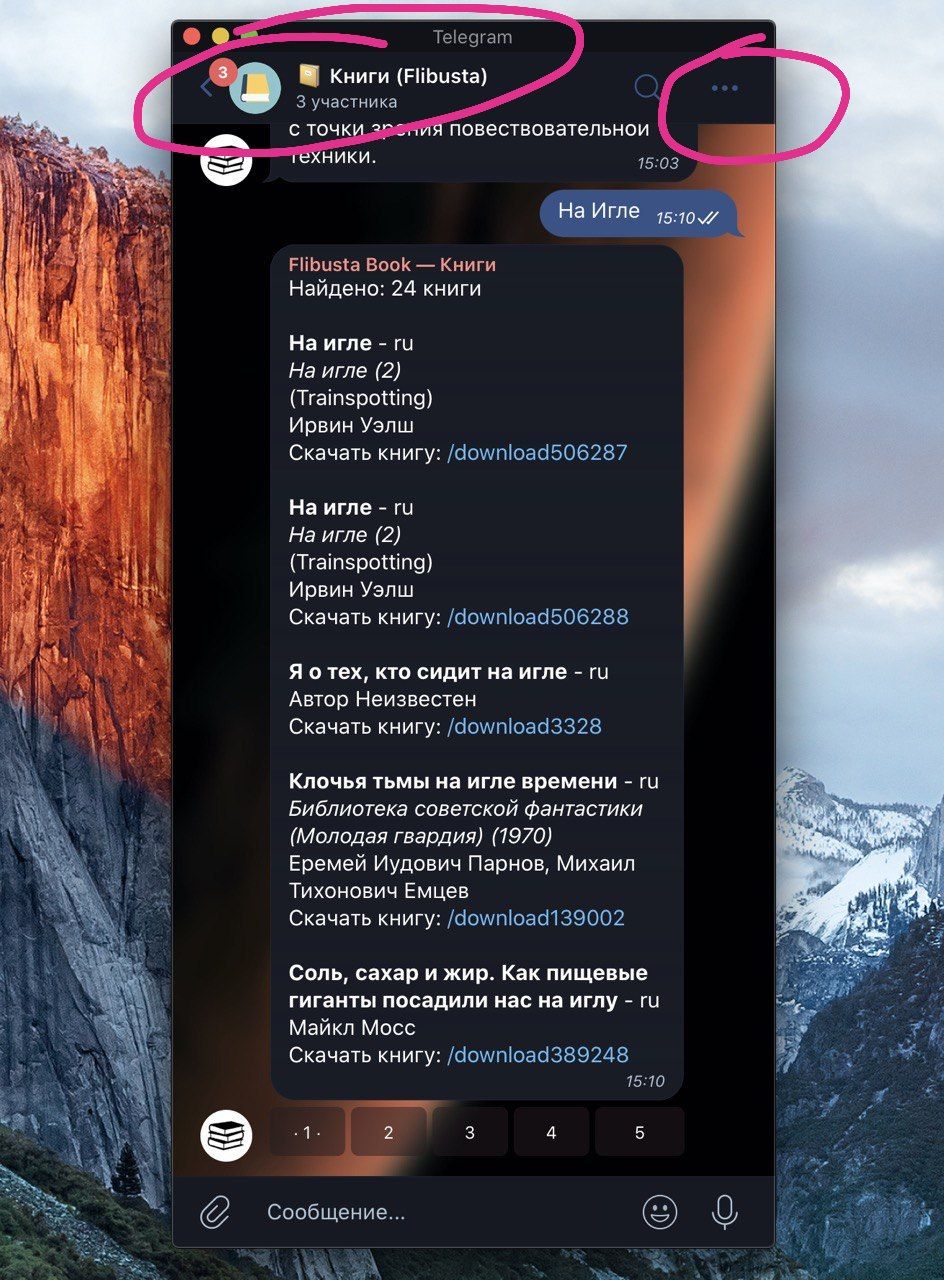Image resolution: width=944 pixels, height=1280 pixels.
Task: Go back using the chevron arrow
Action: click(x=207, y=88)
